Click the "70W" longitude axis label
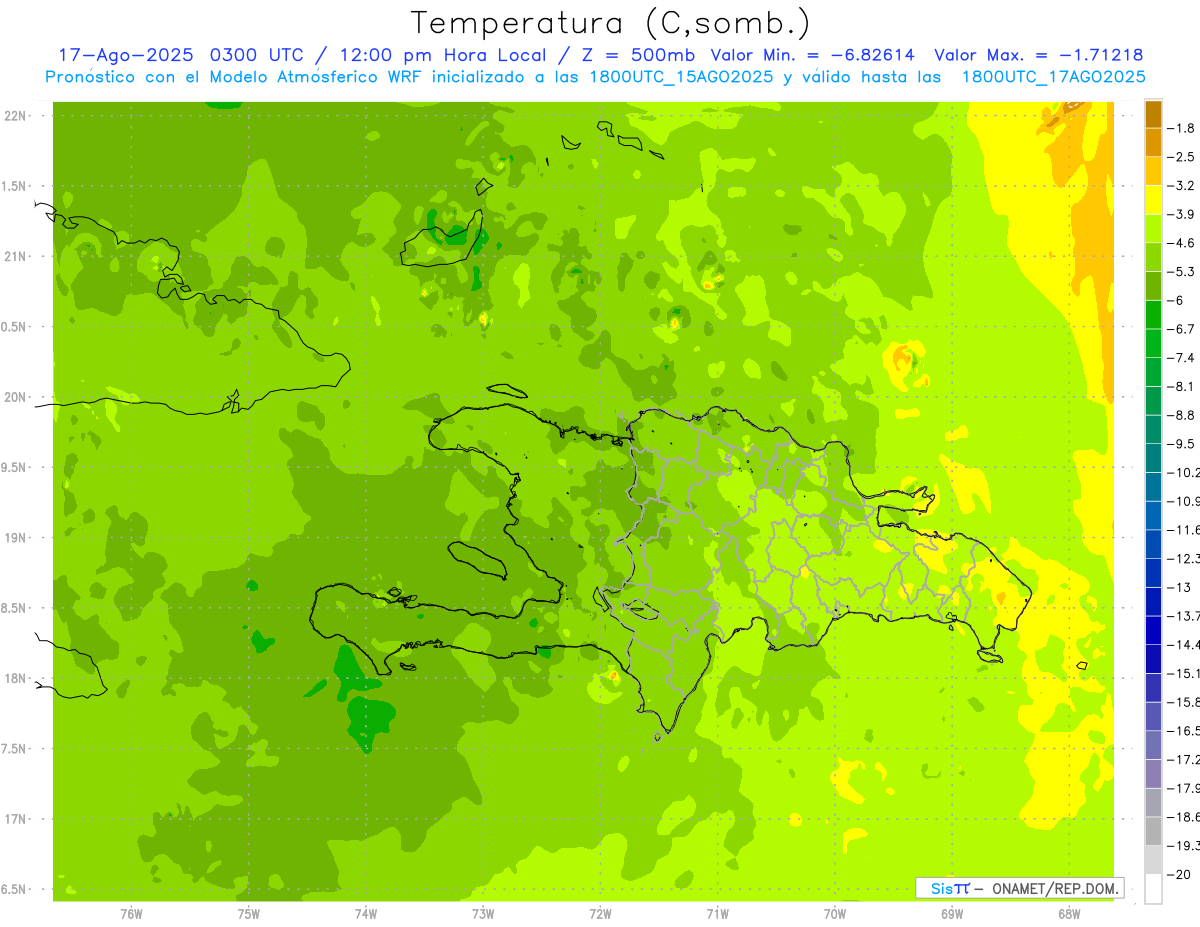This screenshot has height=927, width=1200. 835,914
